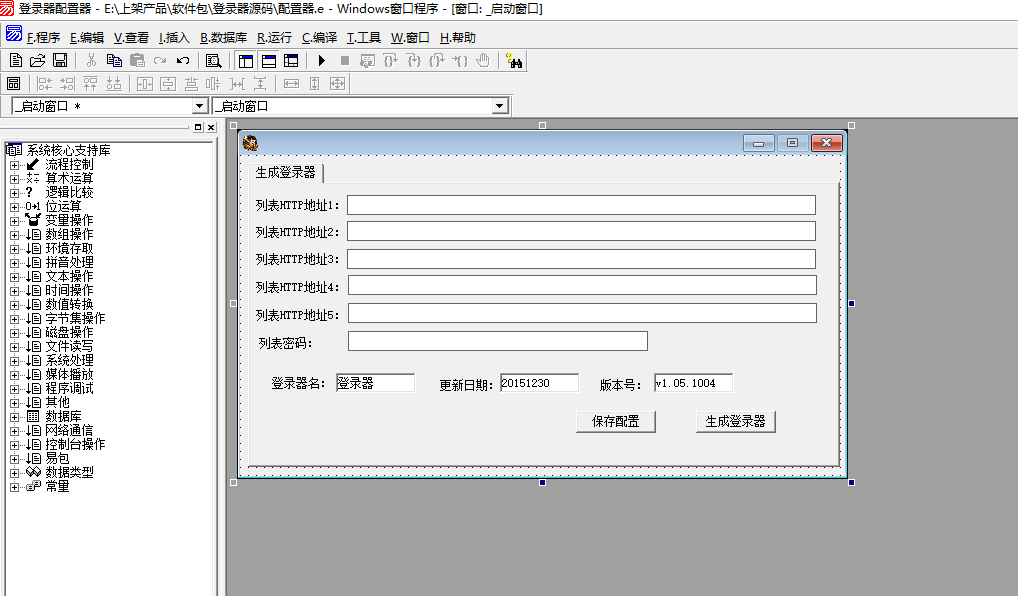This screenshot has height=596, width=1018.
Task: Click the 列表密码 input field
Action: [x=497, y=342]
